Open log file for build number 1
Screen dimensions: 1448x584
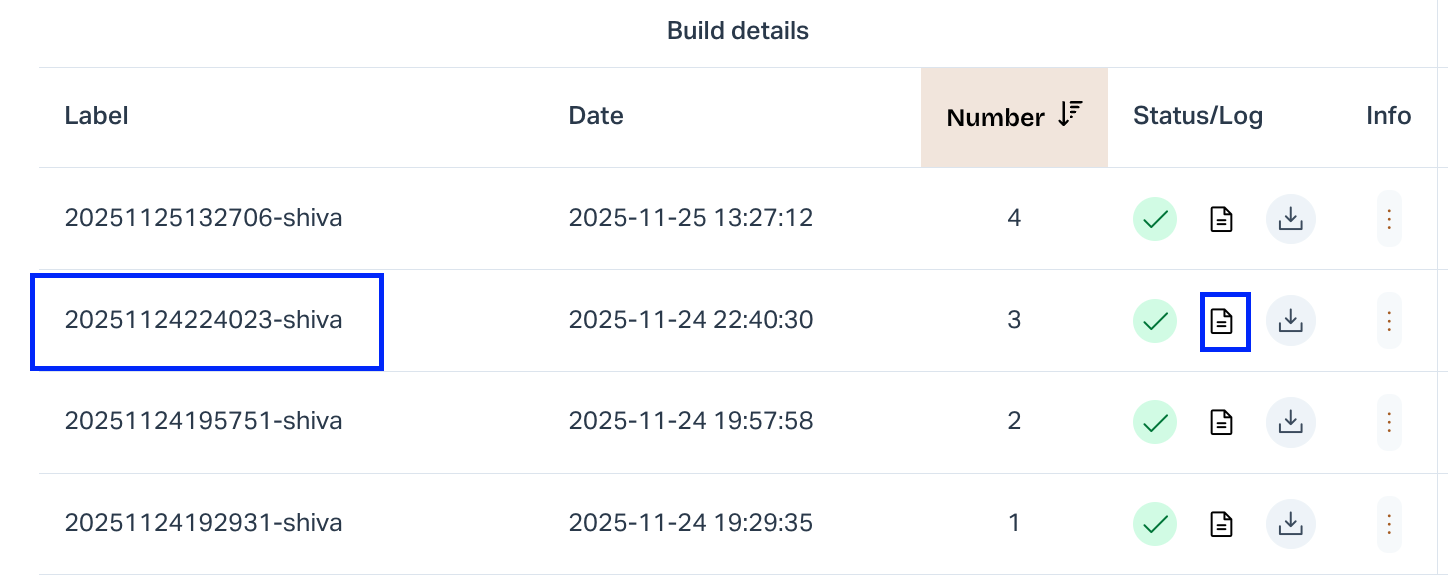click(x=1221, y=523)
